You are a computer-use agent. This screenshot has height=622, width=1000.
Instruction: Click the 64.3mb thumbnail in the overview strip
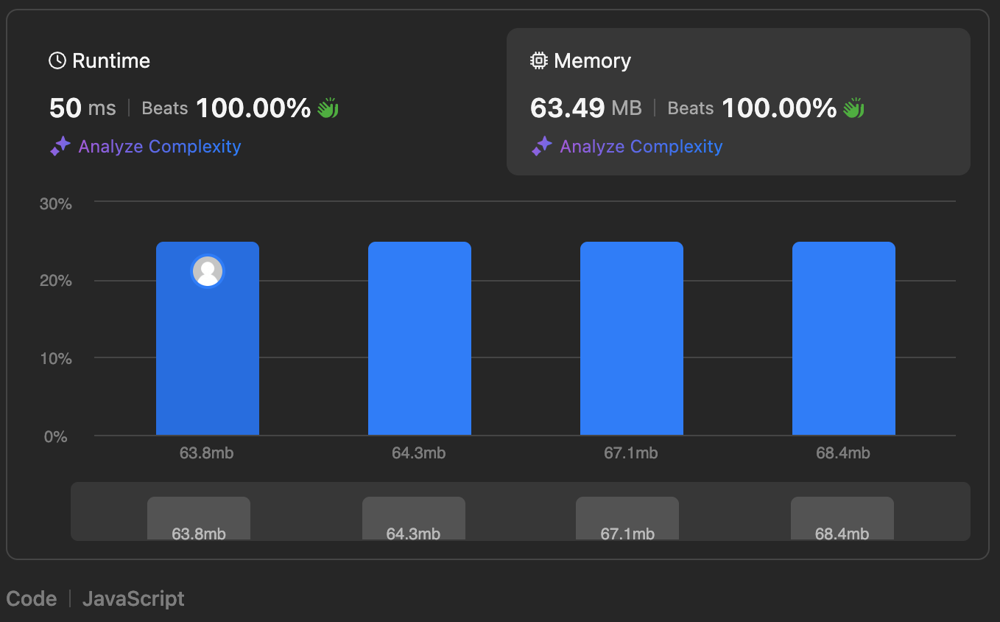413,518
